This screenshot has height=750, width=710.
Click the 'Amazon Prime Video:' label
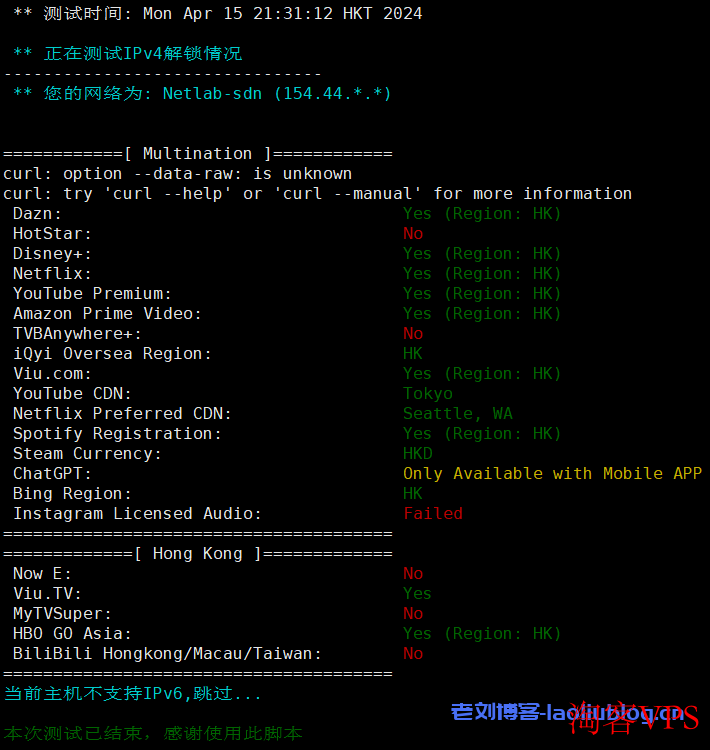107,314
